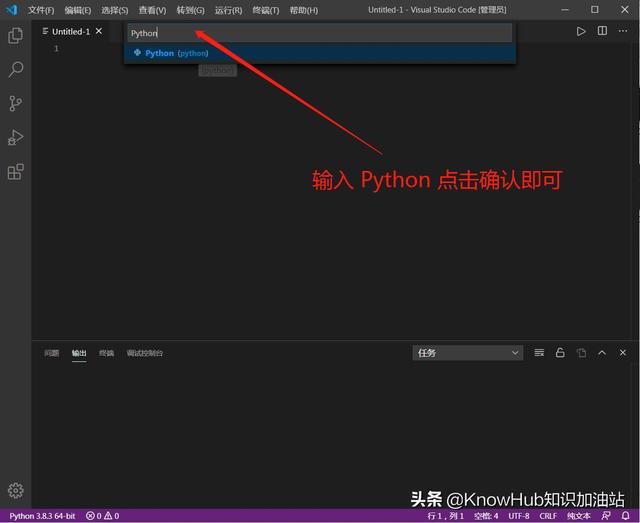
Task: Change the 纯文本 language mode
Action: point(579,516)
